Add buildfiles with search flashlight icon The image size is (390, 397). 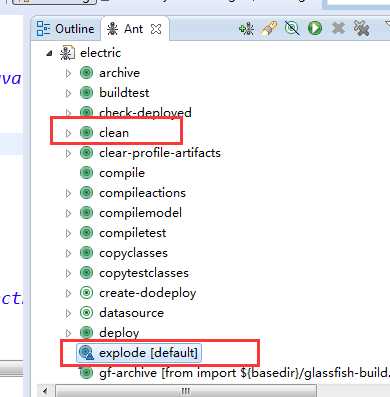click(269, 29)
